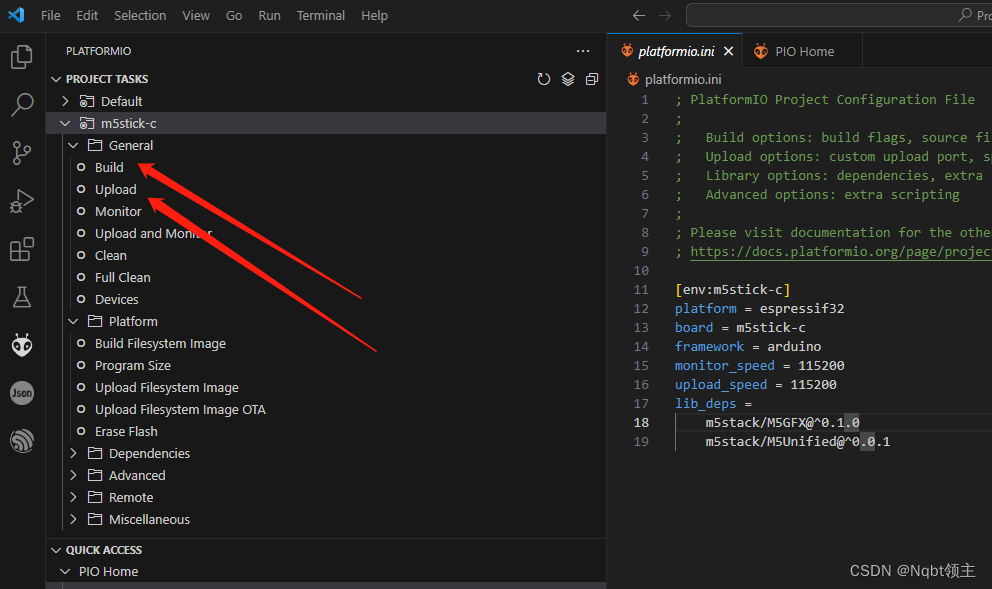This screenshot has height=589, width=992.
Task: Open the Explorer view in activity bar
Action: click(22, 57)
